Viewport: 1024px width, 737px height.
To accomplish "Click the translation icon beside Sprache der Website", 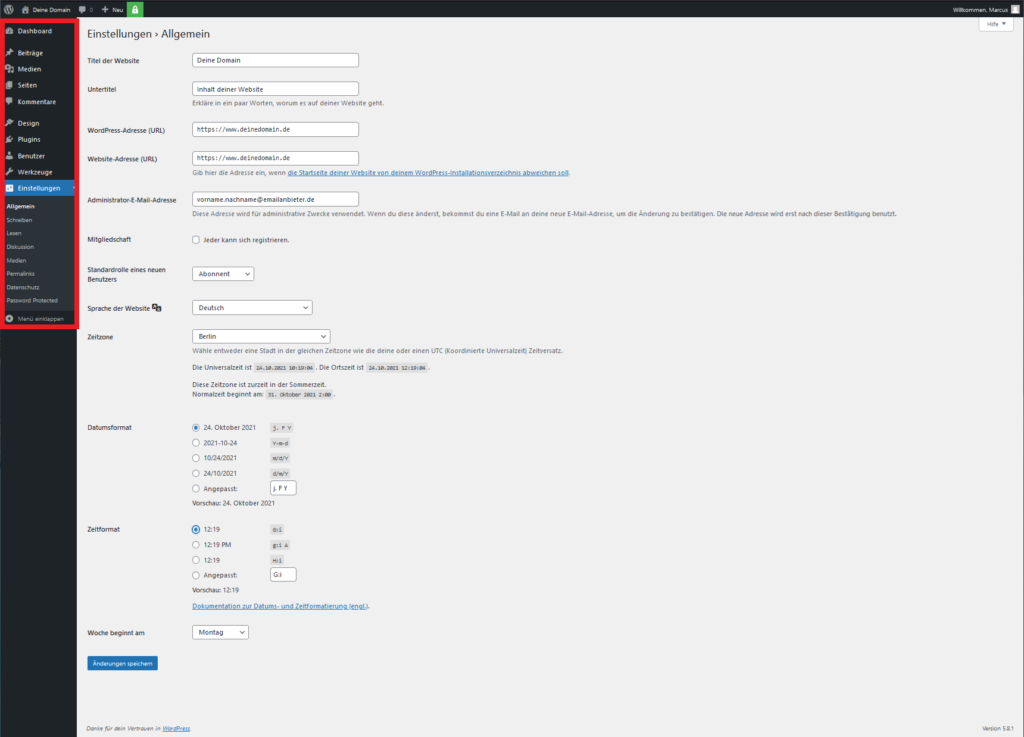I will coord(157,307).
